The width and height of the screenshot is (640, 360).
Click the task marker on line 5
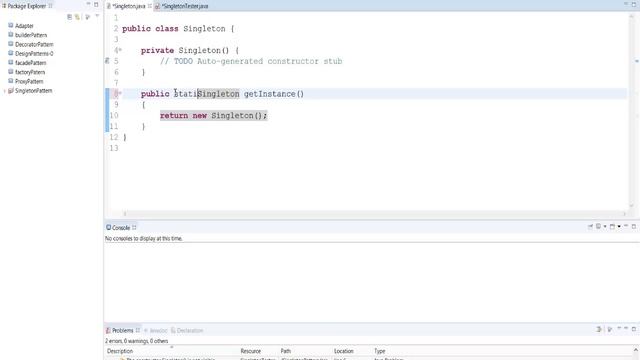pos(107,61)
